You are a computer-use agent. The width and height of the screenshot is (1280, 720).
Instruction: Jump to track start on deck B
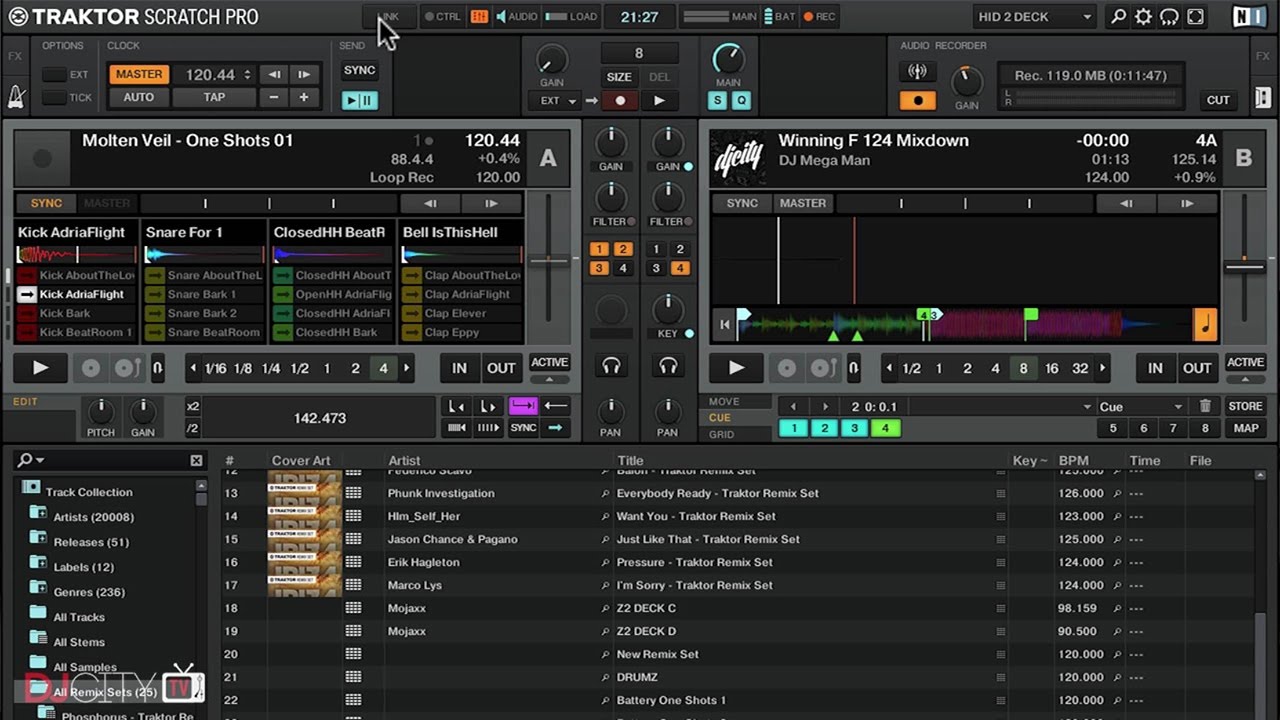[x=725, y=324]
